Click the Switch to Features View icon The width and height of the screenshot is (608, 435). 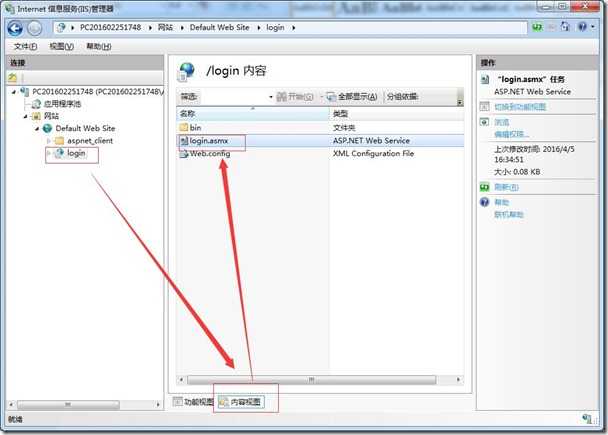[485, 107]
